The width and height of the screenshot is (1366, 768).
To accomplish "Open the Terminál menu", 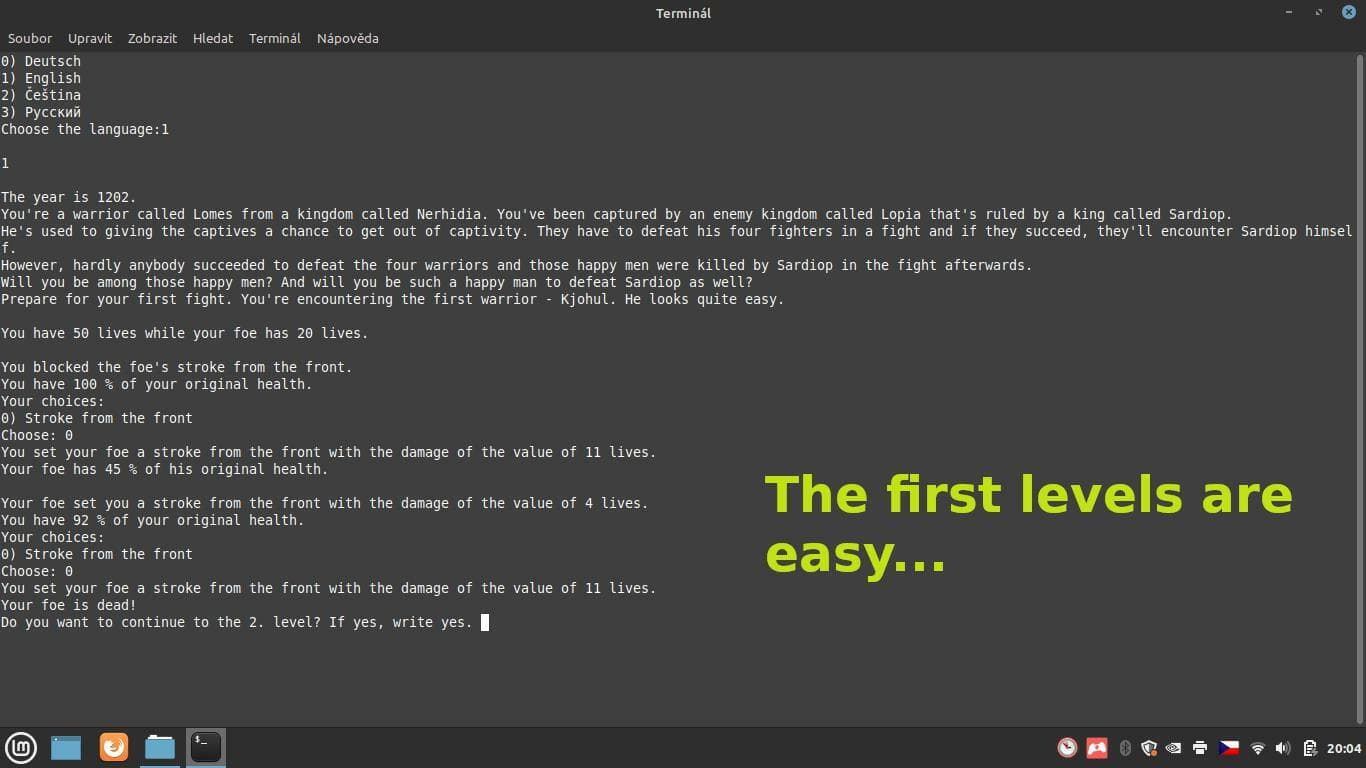I will 275,38.
